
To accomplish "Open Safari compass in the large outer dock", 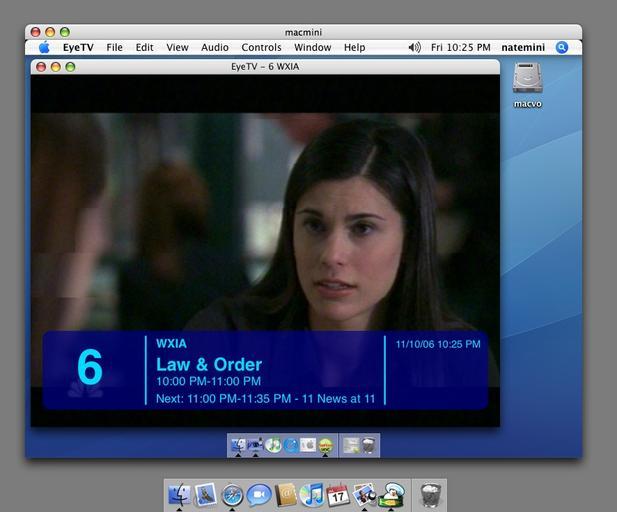I will pos(233,494).
